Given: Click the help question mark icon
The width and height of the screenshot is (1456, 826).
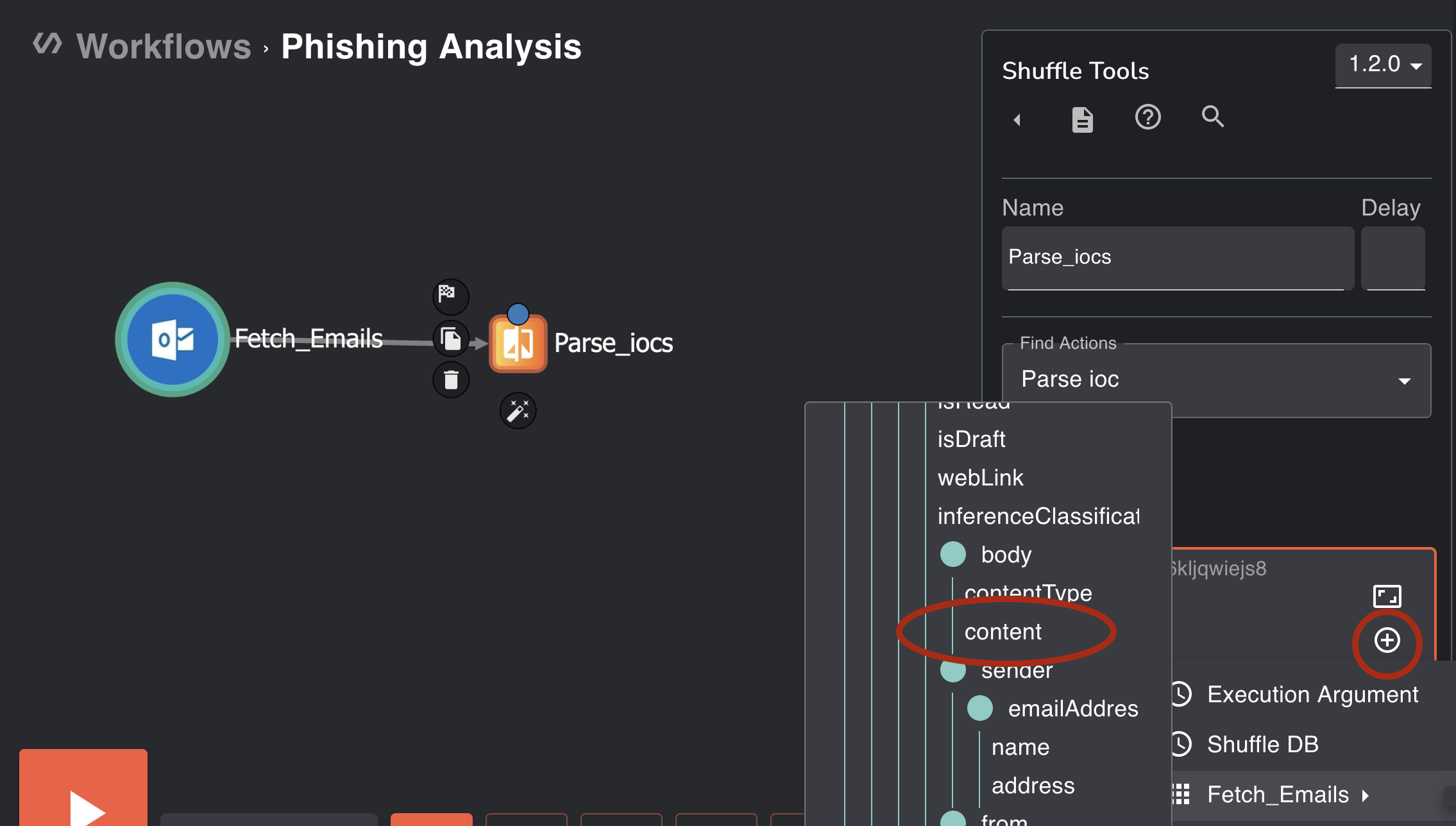Looking at the screenshot, I should [x=1147, y=117].
